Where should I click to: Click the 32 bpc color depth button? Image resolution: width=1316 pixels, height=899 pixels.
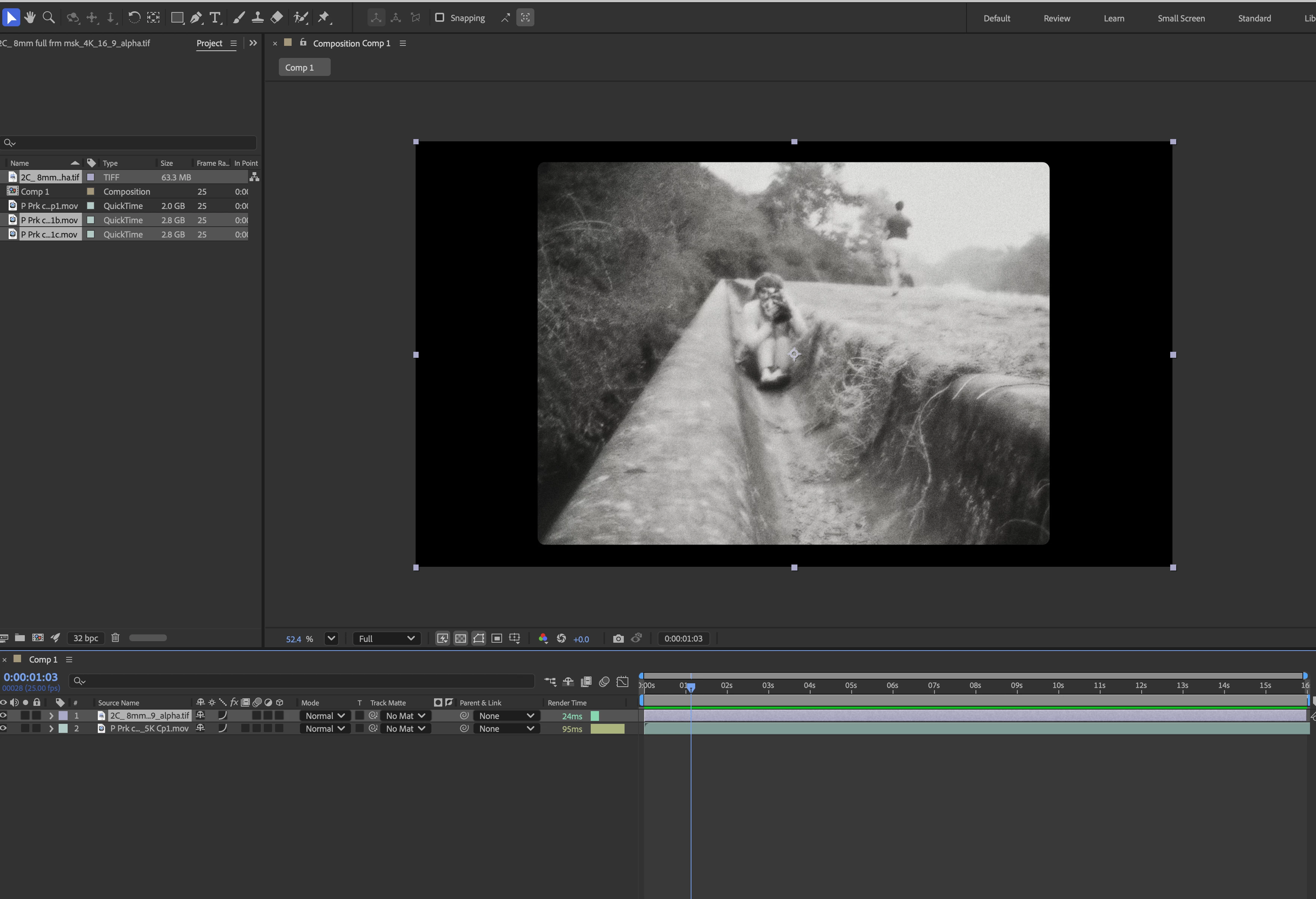click(x=86, y=638)
